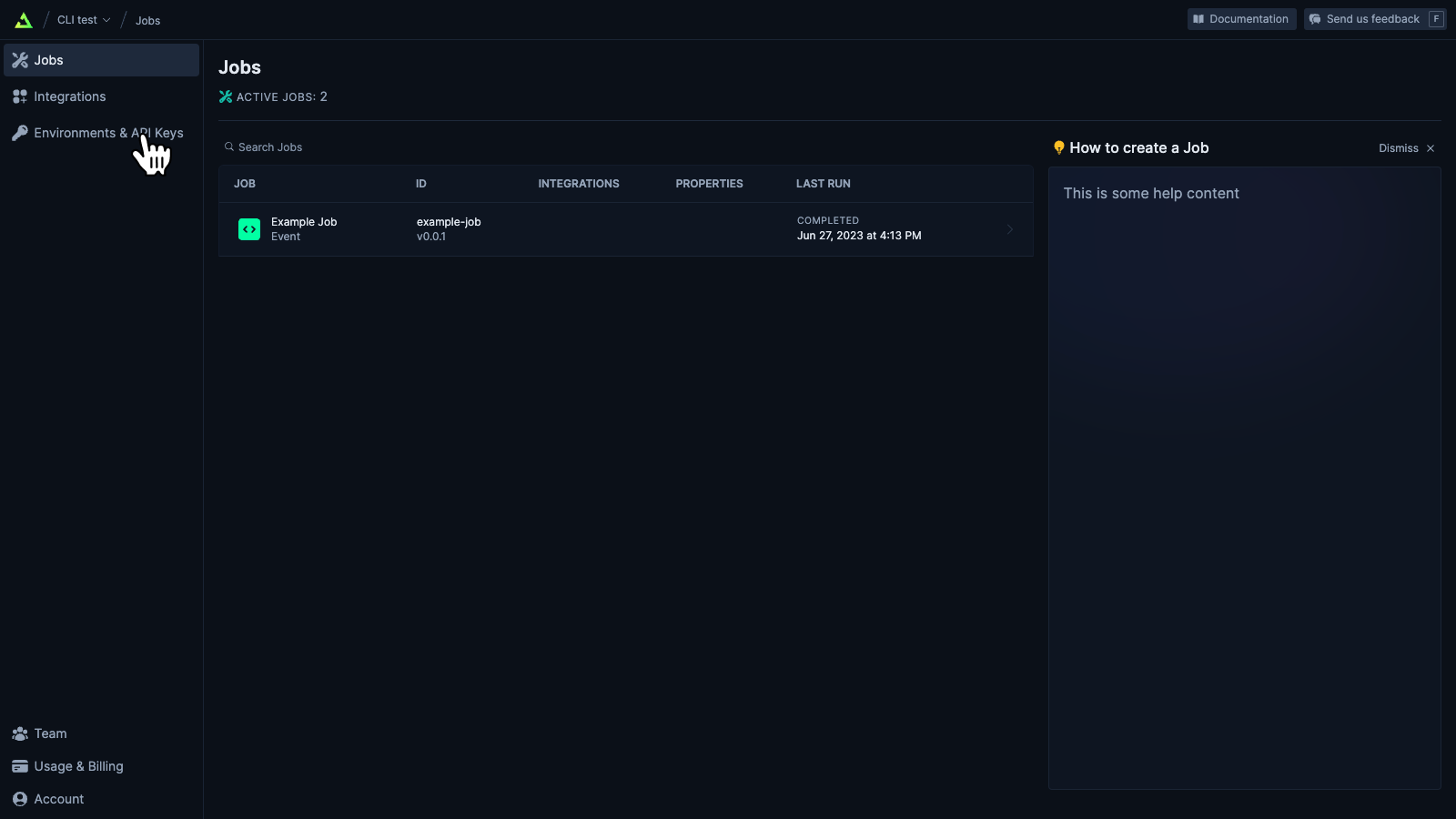Click the Send us feedback button
Image resolution: width=1456 pixels, height=819 pixels.
(1375, 19)
